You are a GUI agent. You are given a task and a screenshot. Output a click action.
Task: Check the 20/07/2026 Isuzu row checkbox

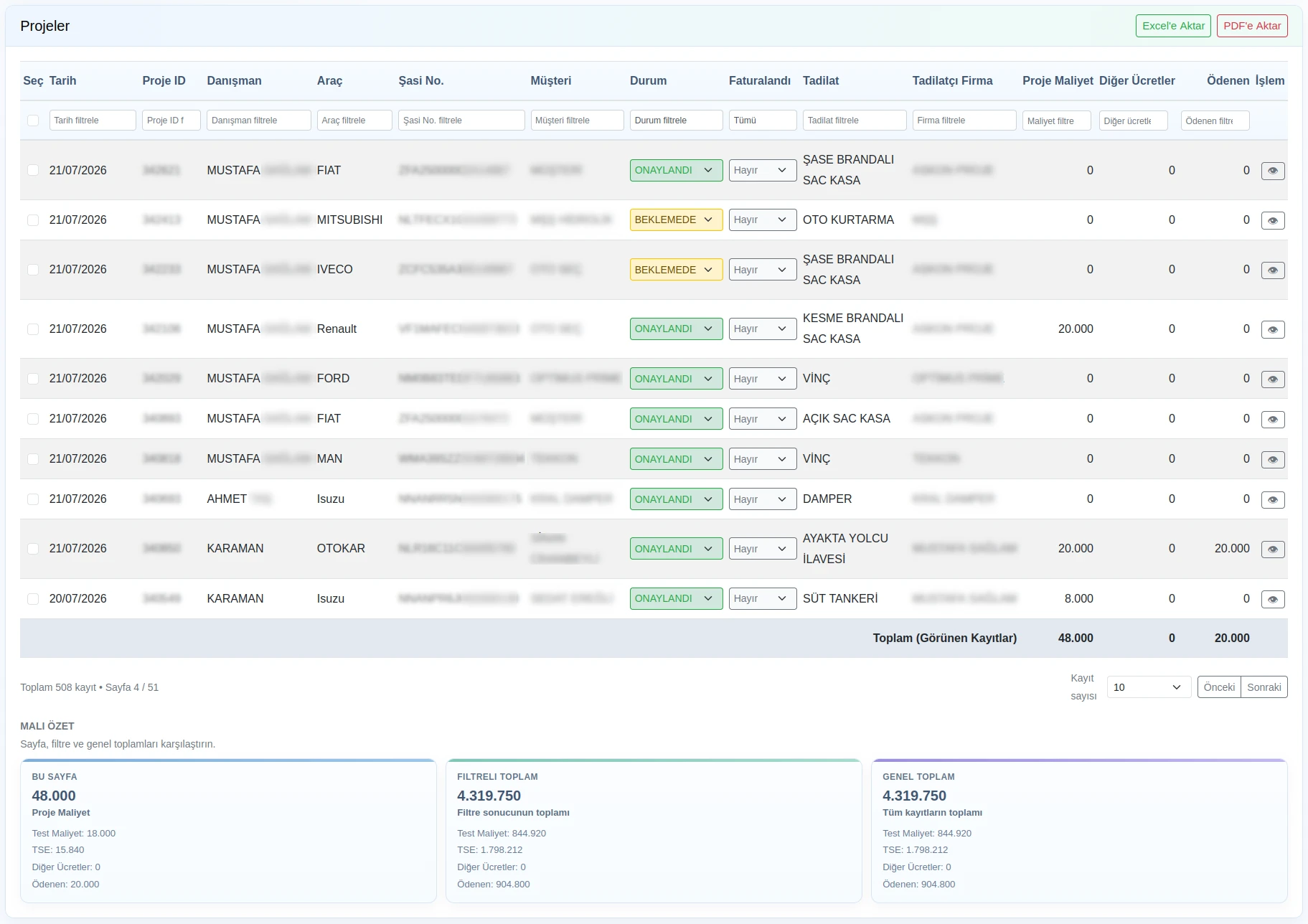(33, 599)
